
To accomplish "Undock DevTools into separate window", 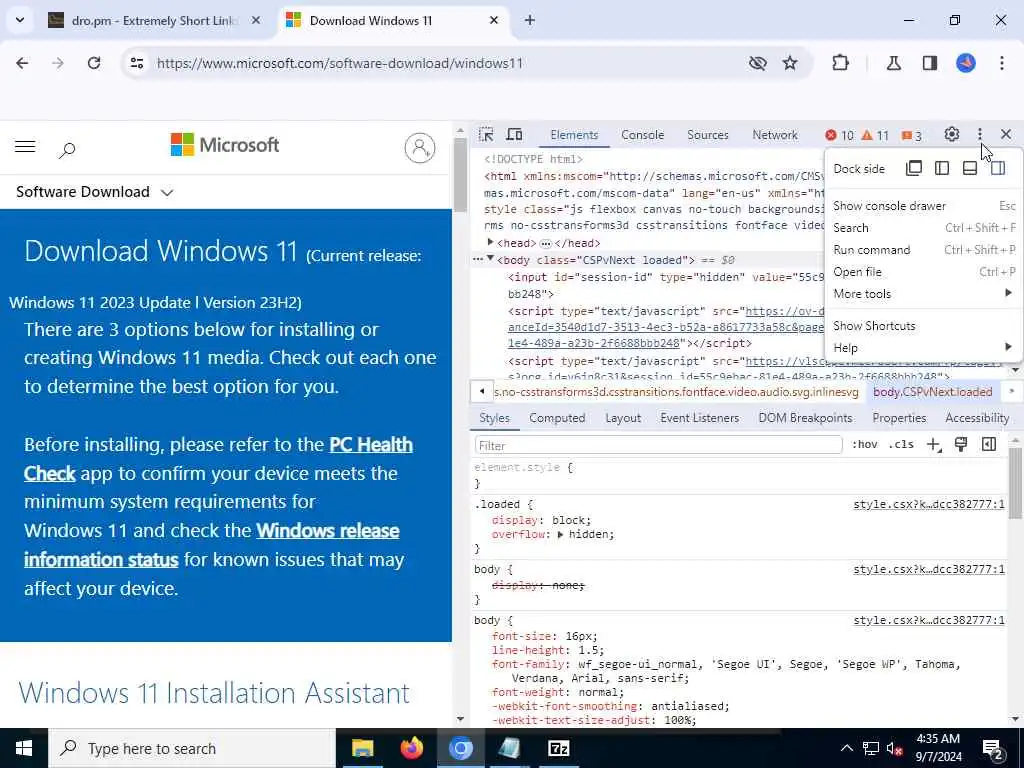I will tap(914, 168).
